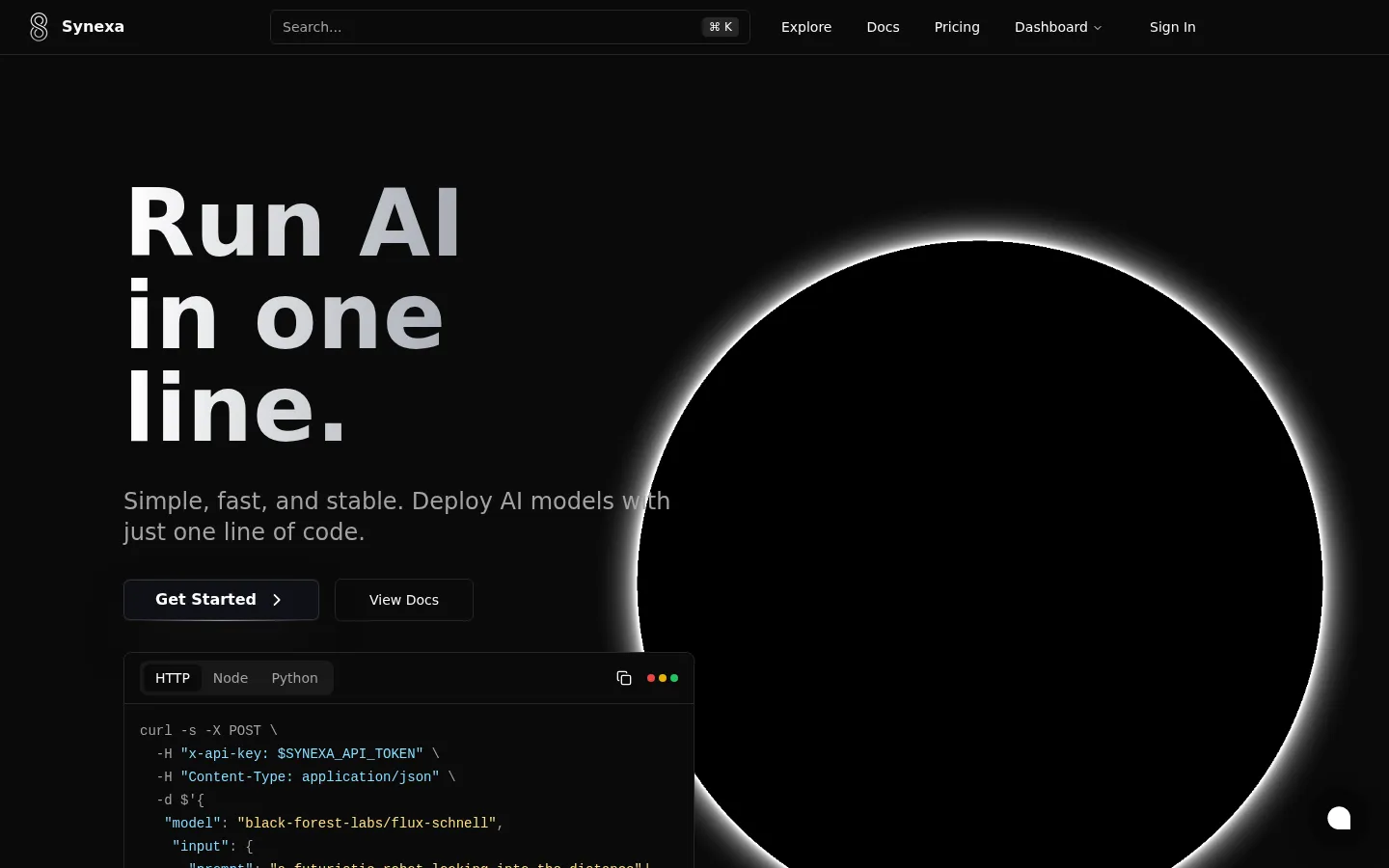Click the ⌘ K shortcut badge

click(x=721, y=27)
